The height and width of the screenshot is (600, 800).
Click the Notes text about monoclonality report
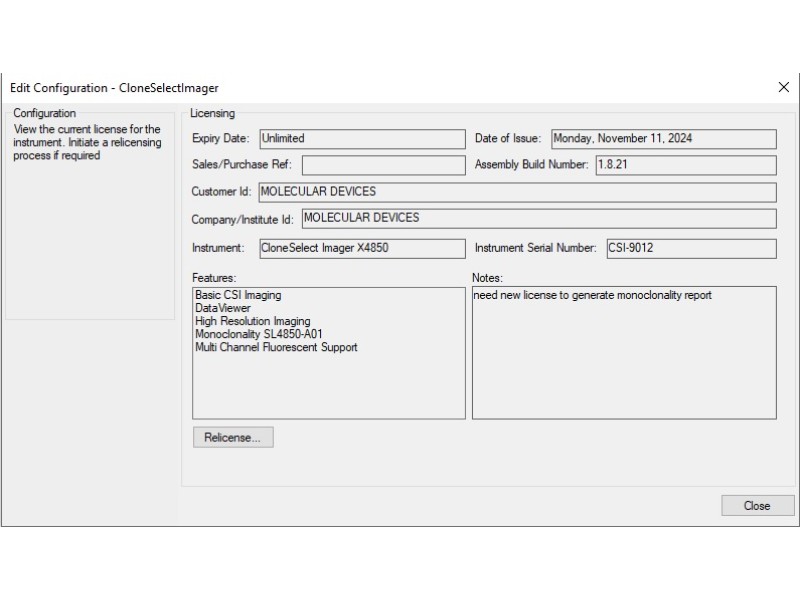pyautogui.click(x=592, y=295)
